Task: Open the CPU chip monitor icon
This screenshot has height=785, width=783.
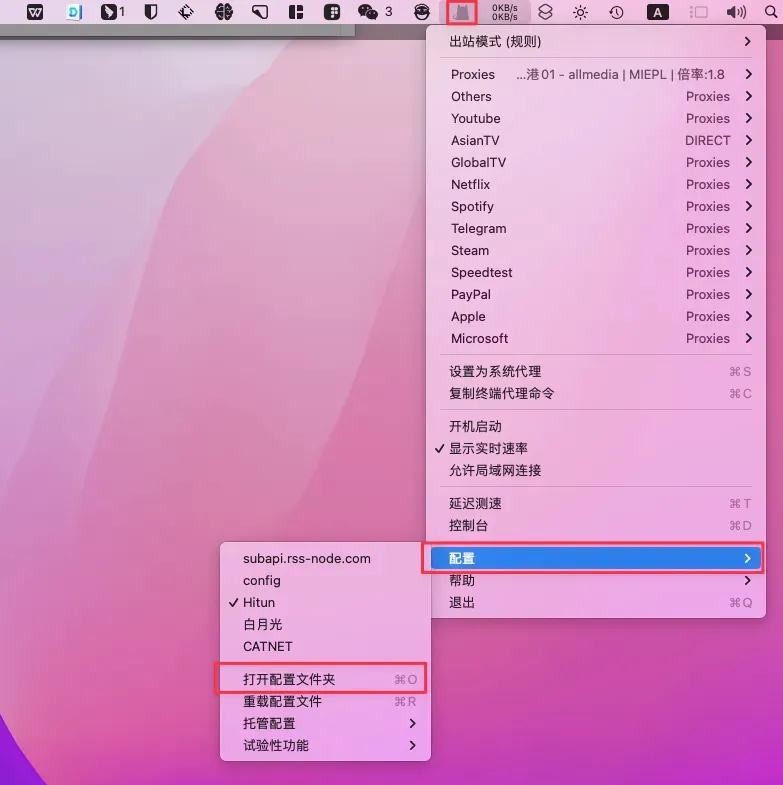Action: pos(186,12)
